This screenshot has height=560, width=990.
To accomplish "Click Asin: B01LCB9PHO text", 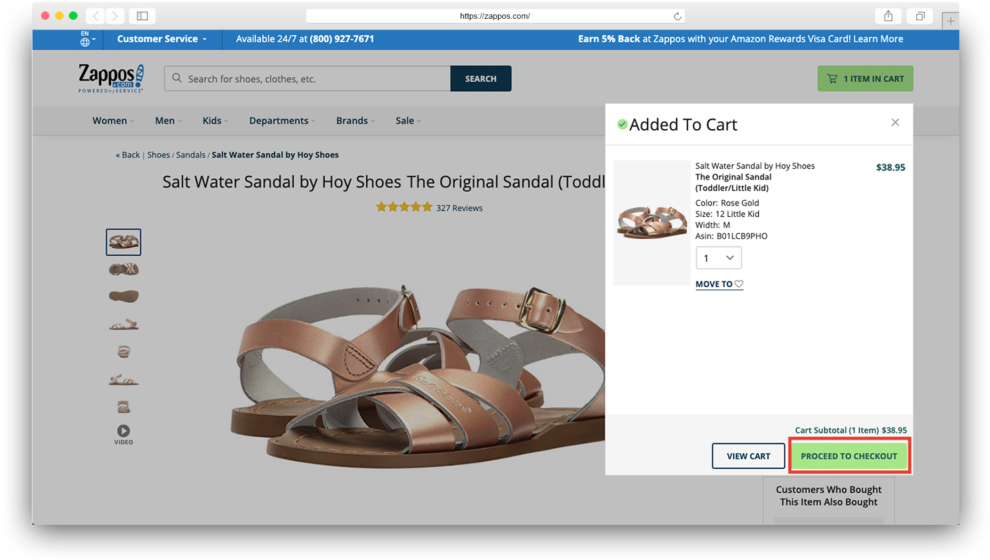I will coord(731,236).
